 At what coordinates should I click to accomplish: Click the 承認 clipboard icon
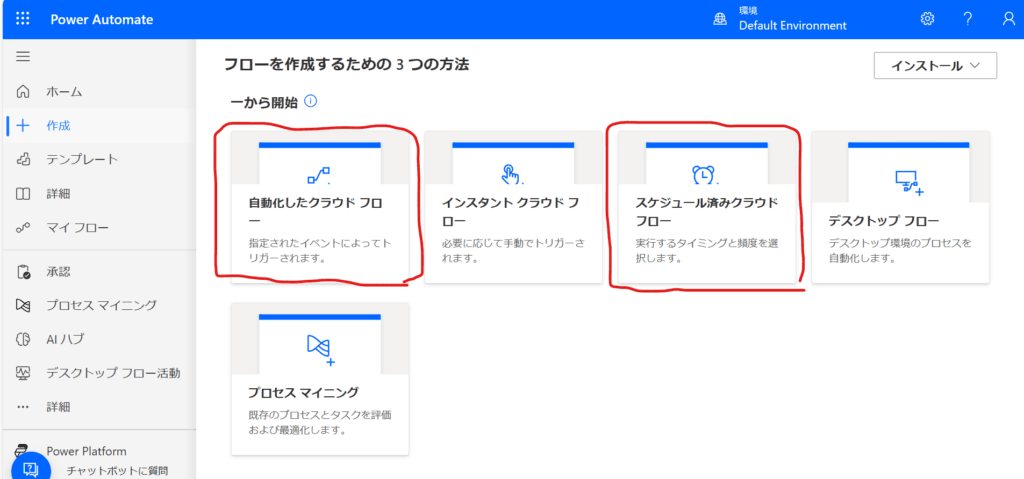[x=23, y=271]
